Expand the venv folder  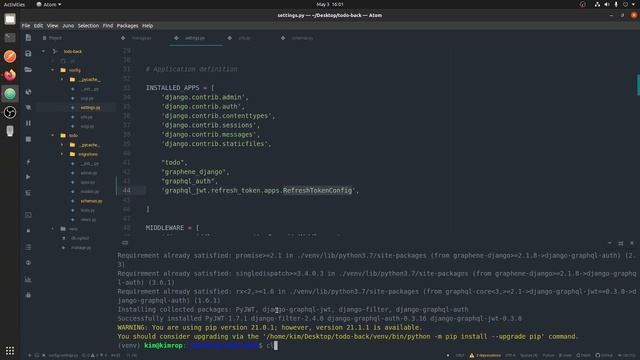[53, 229]
